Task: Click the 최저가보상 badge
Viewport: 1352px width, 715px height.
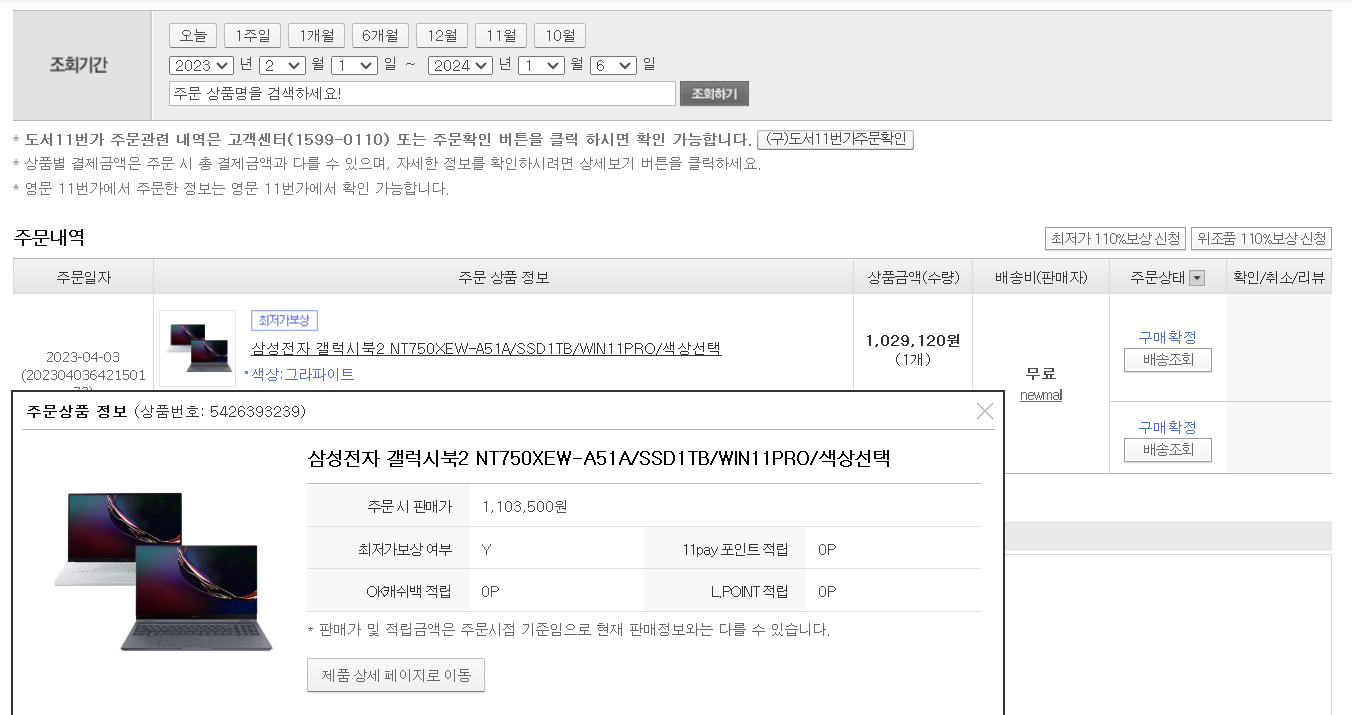Action: click(284, 320)
